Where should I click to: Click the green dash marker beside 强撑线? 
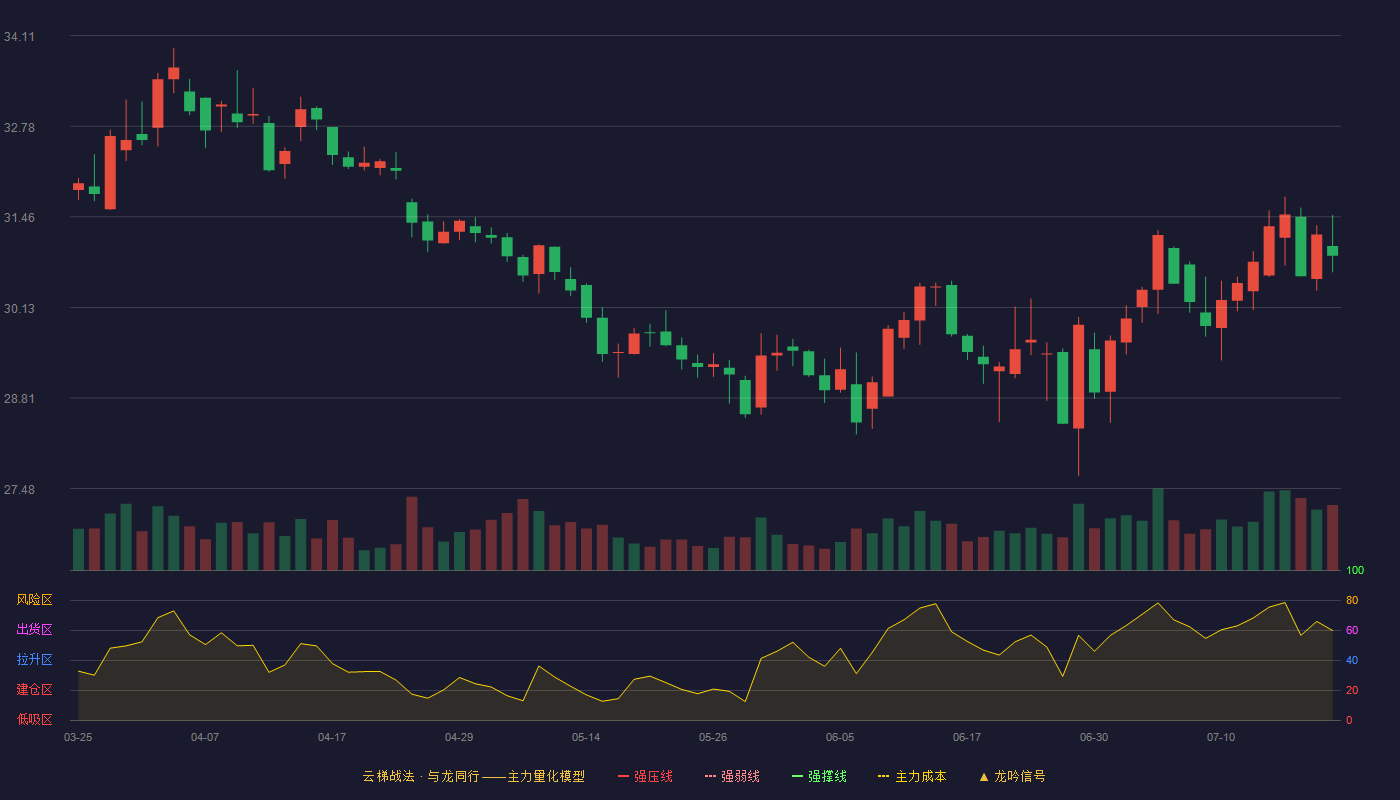(x=797, y=776)
